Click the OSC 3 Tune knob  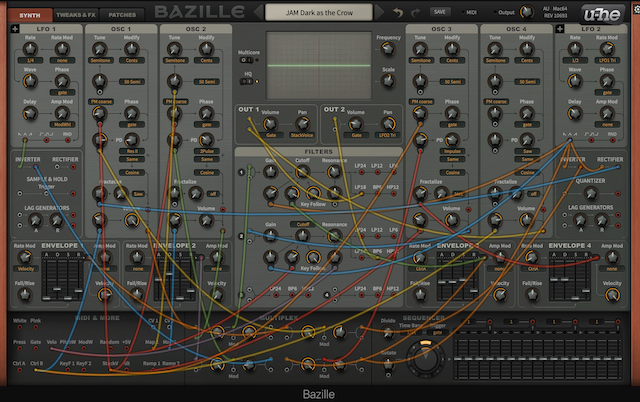tap(420, 49)
